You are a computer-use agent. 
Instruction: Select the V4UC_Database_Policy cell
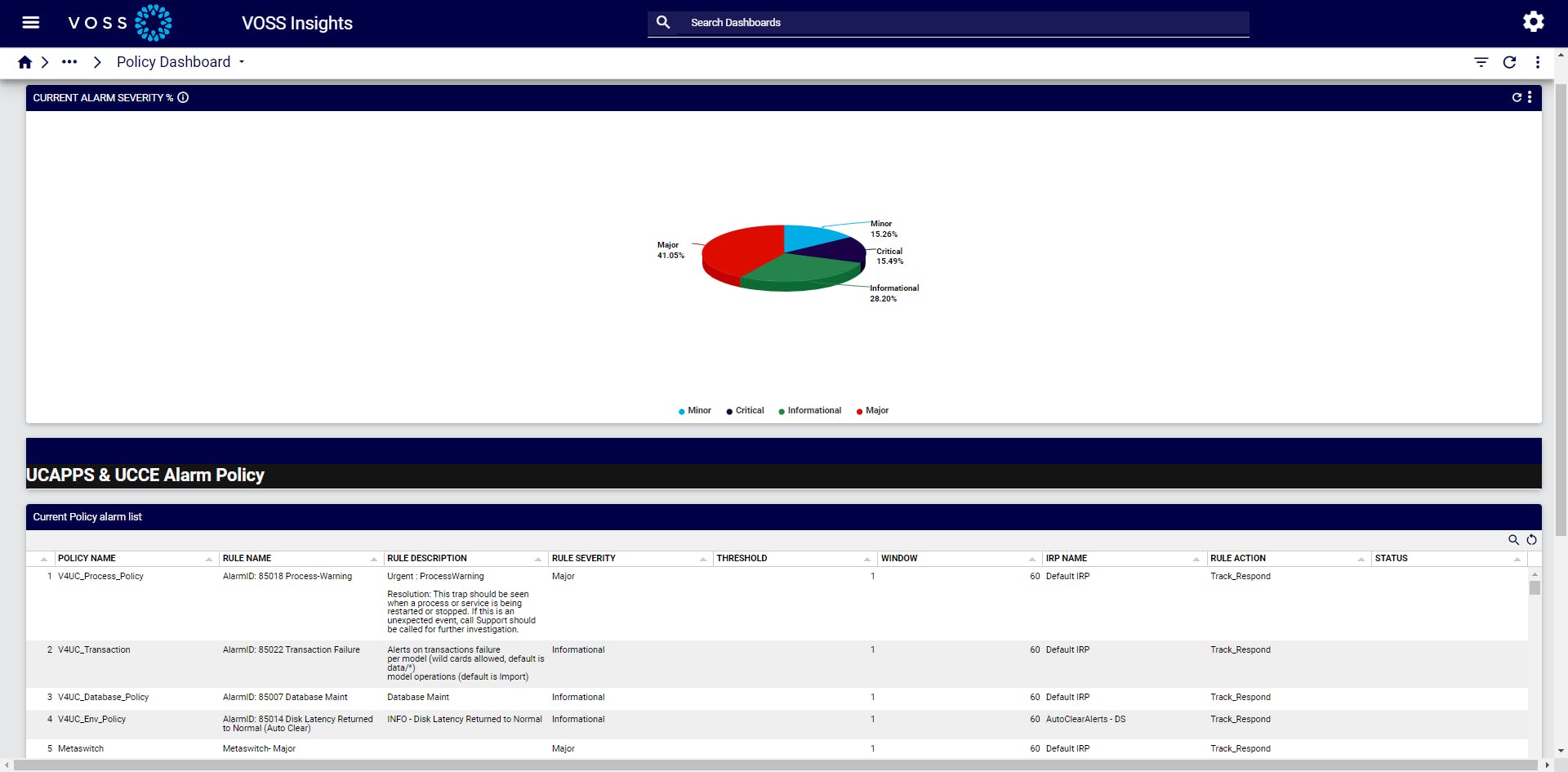(x=103, y=698)
